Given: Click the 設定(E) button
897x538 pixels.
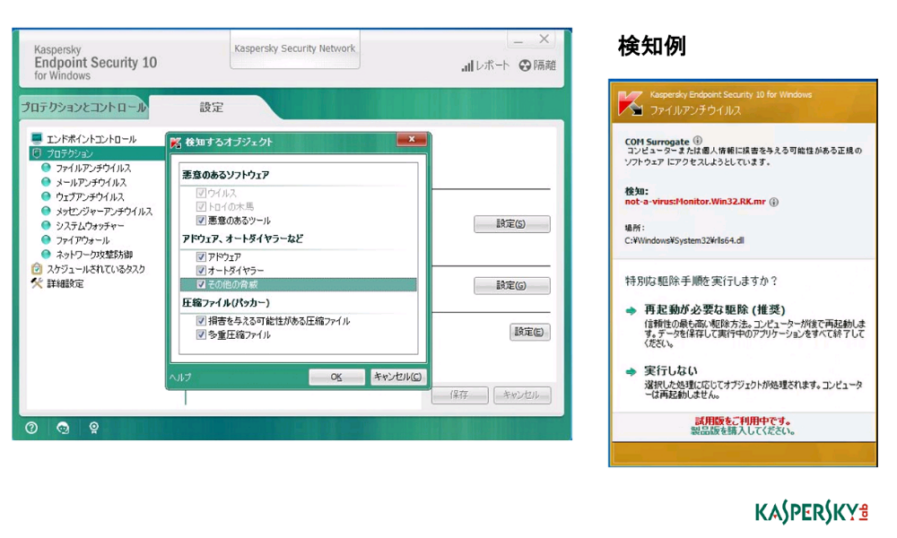Looking at the screenshot, I should tap(530, 332).
